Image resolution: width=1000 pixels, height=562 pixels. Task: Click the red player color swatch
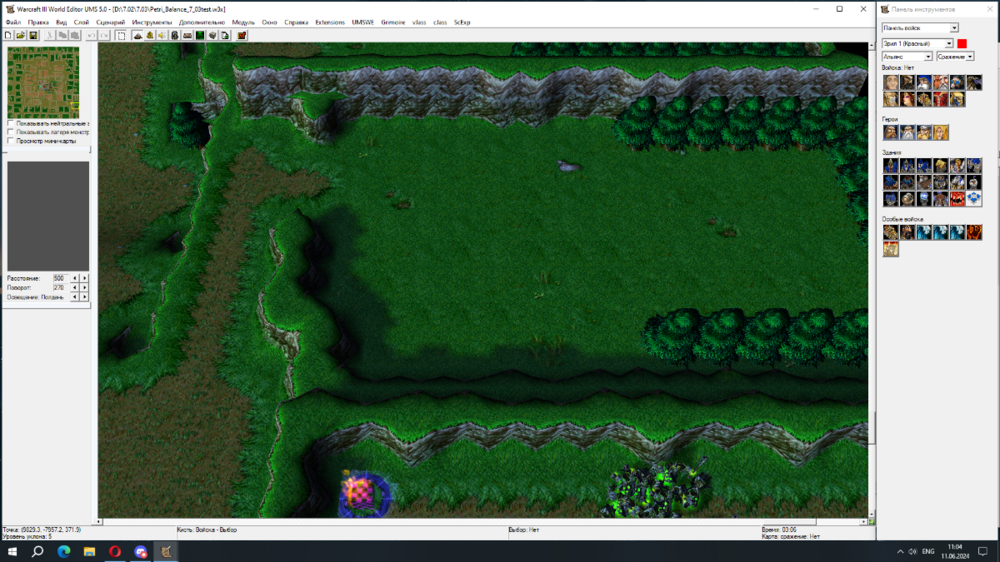click(962, 43)
